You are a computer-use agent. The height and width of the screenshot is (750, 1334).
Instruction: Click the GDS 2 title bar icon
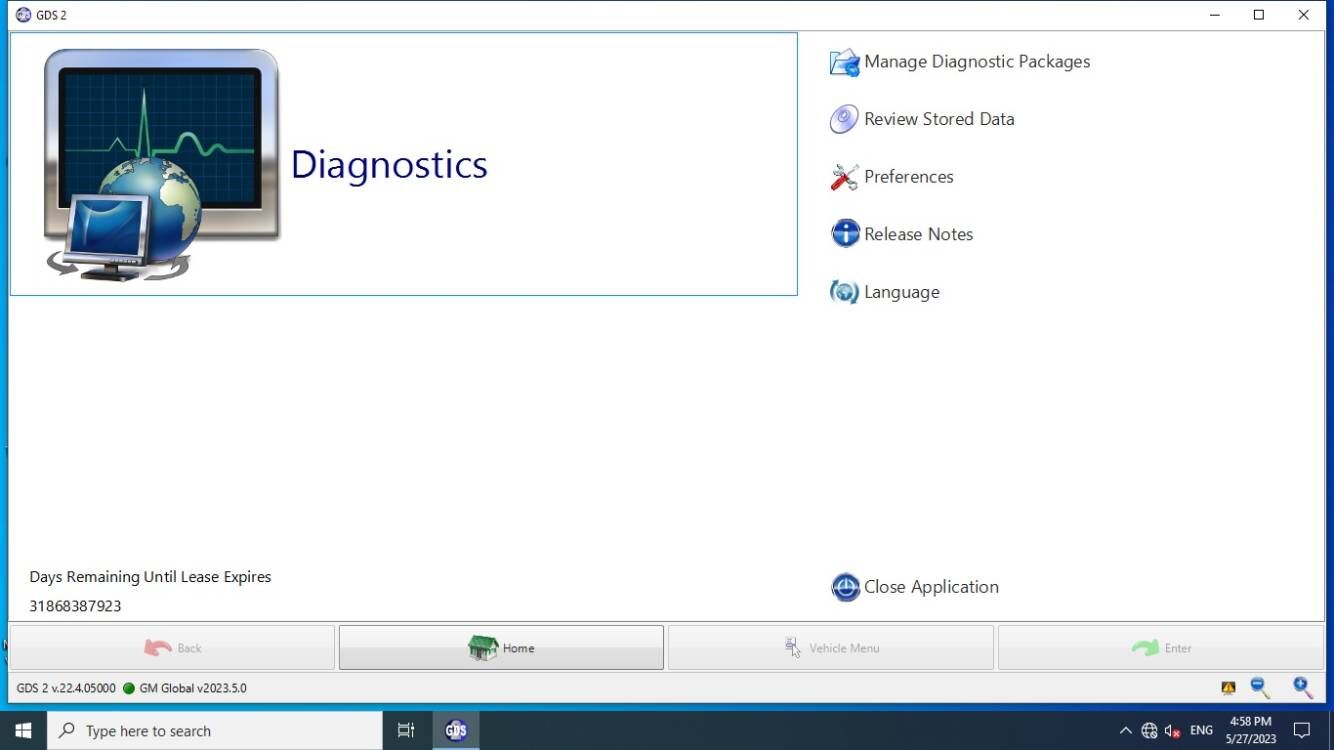click(x=23, y=15)
